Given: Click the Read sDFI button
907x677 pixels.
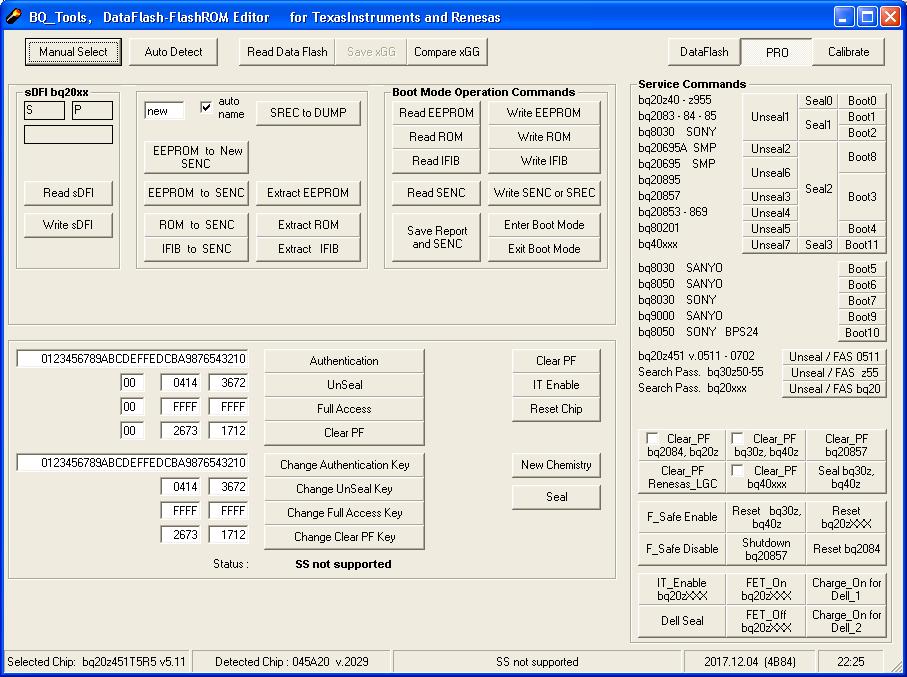Looking at the screenshot, I should click(68, 193).
